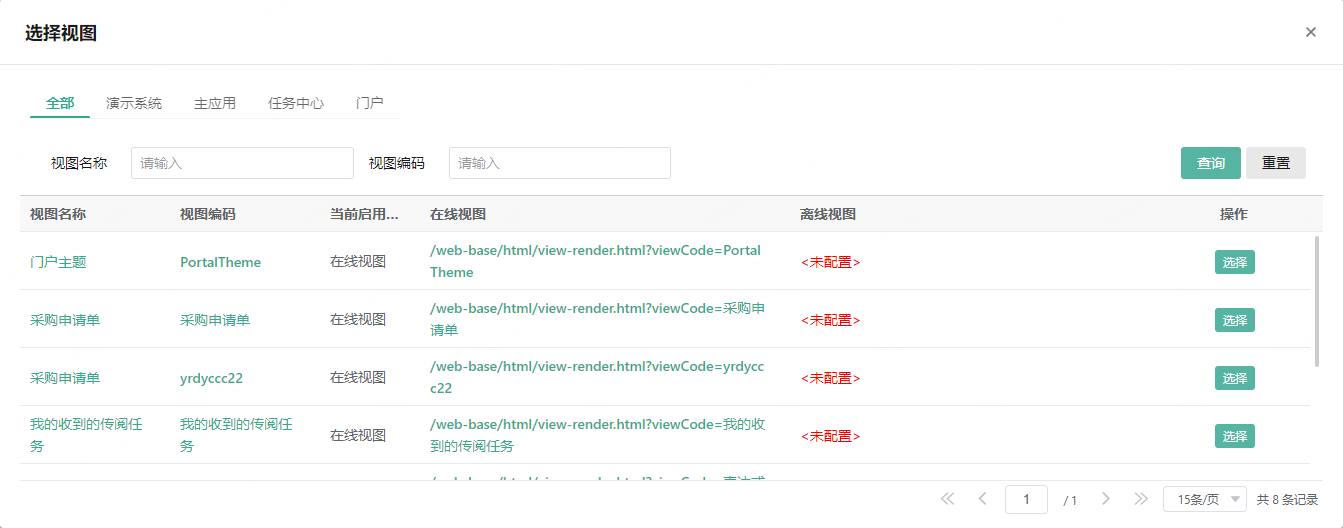1343x528 pixels.
Task: Focus the 视图名称 input field
Action: (242, 163)
